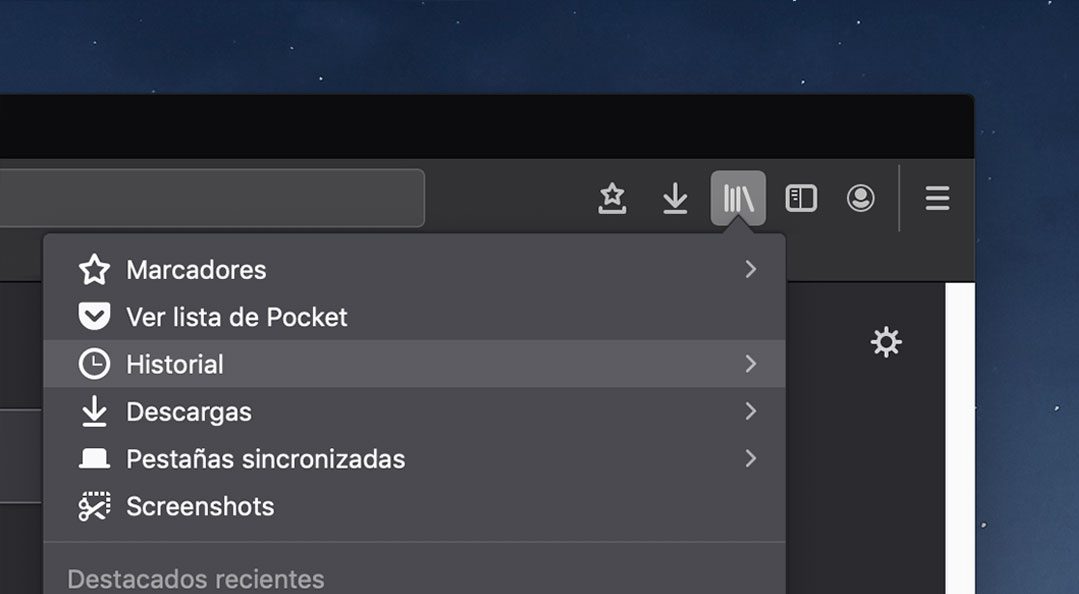
Task: Open Marcadores entry in the menu
Action: point(196,269)
